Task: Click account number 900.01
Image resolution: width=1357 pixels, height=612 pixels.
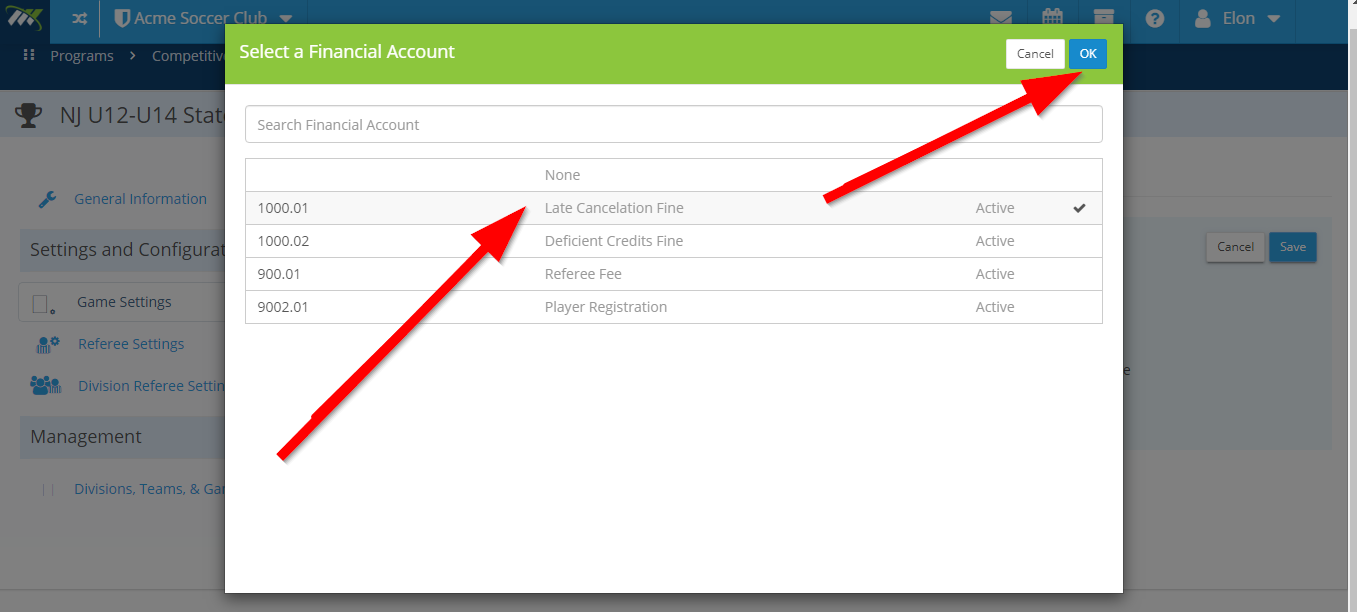Action: click(279, 274)
